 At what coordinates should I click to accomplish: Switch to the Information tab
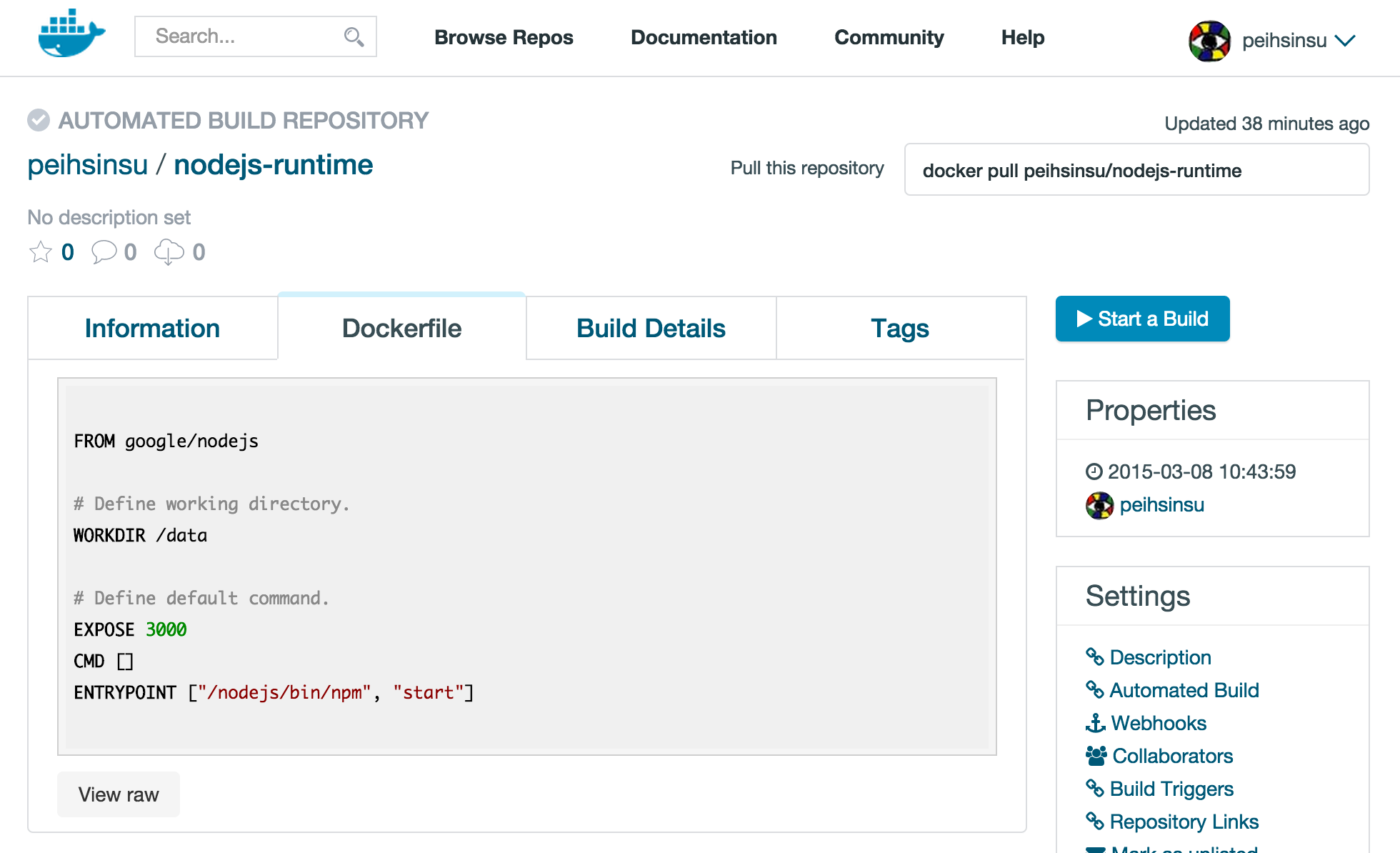pyautogui.click(x=152, y=329)
